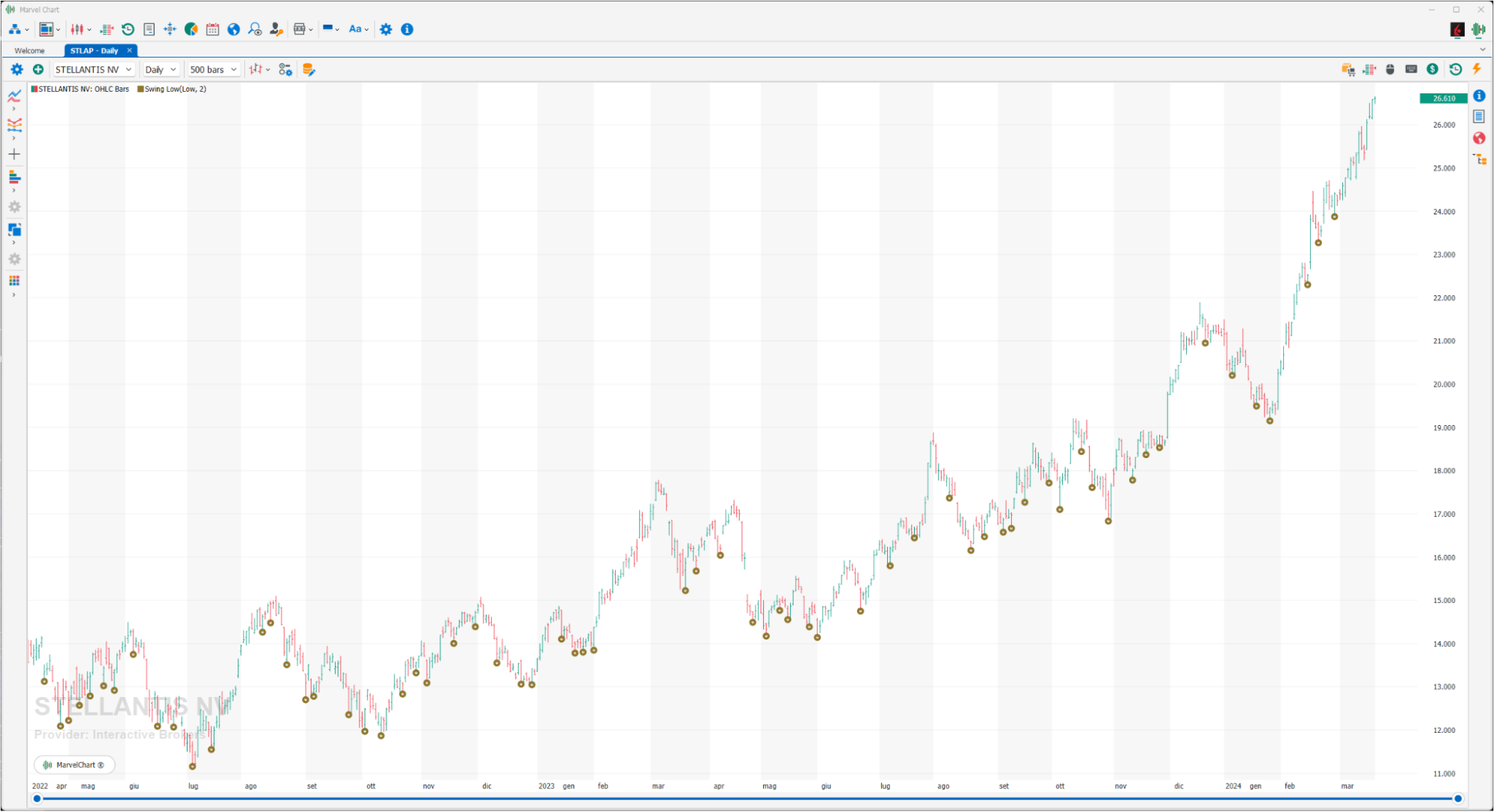
Task: Open the economic calendar icon
Action: 212,29
